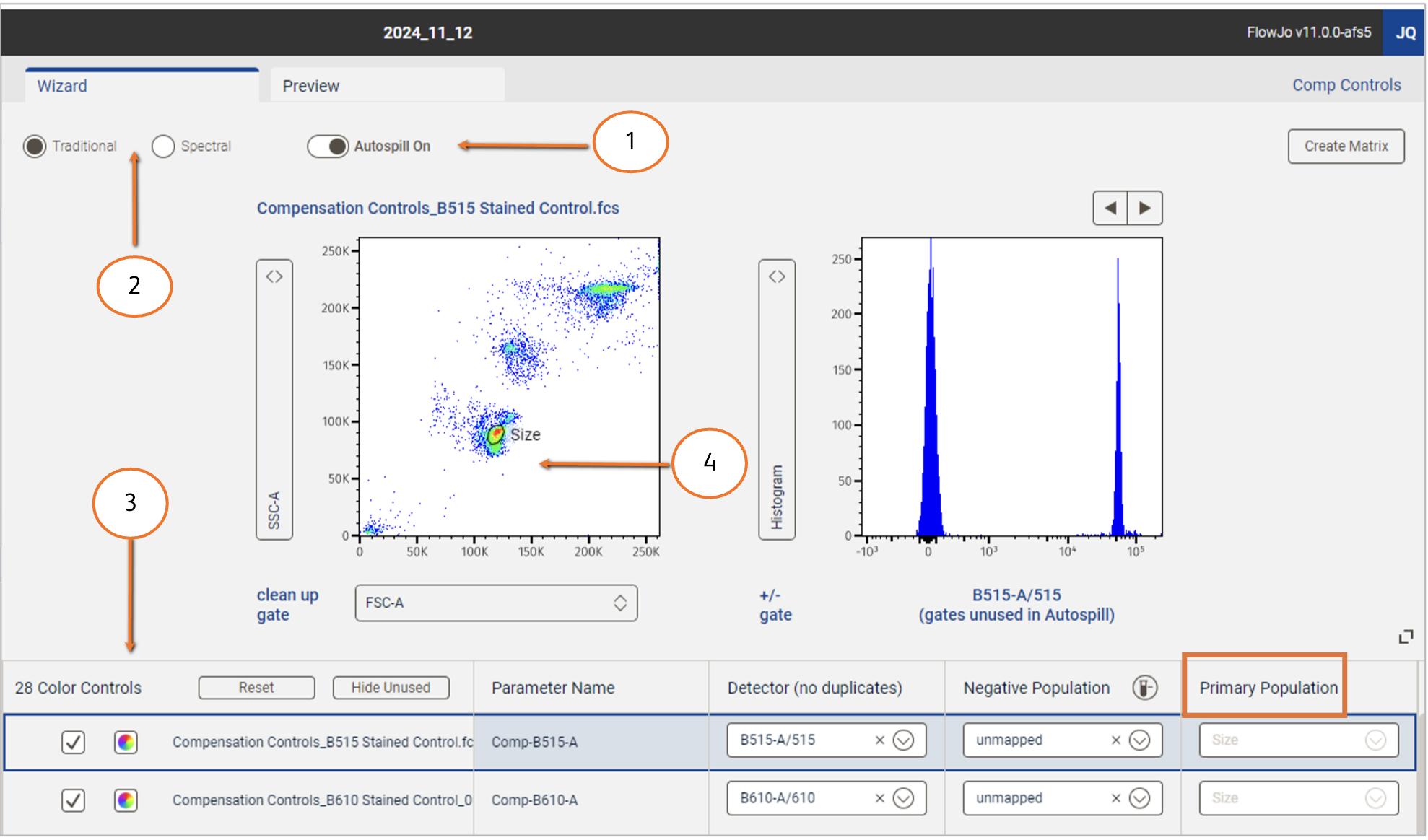1428x840 pixels.
Task: Toggle the Autospill On switch
Action: (328, 146)
